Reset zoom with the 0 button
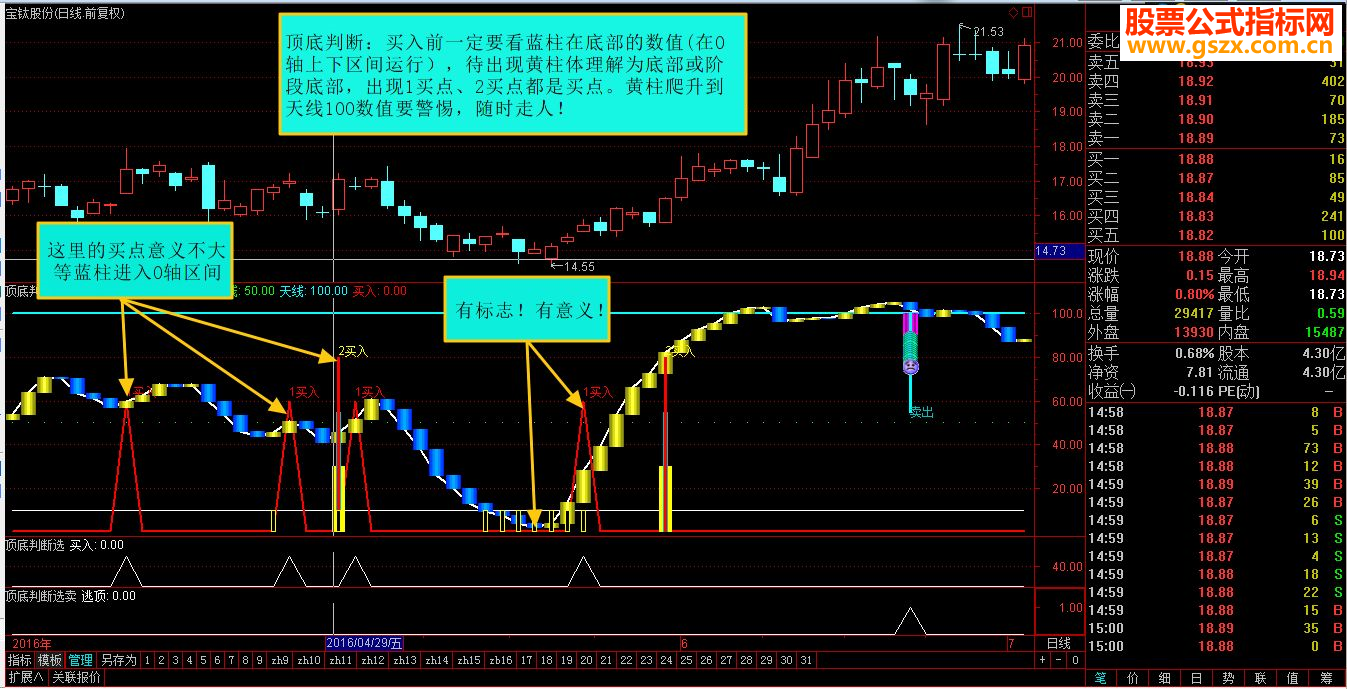Viewport: 1347px width, 689px height. [x=1075, y=660]
